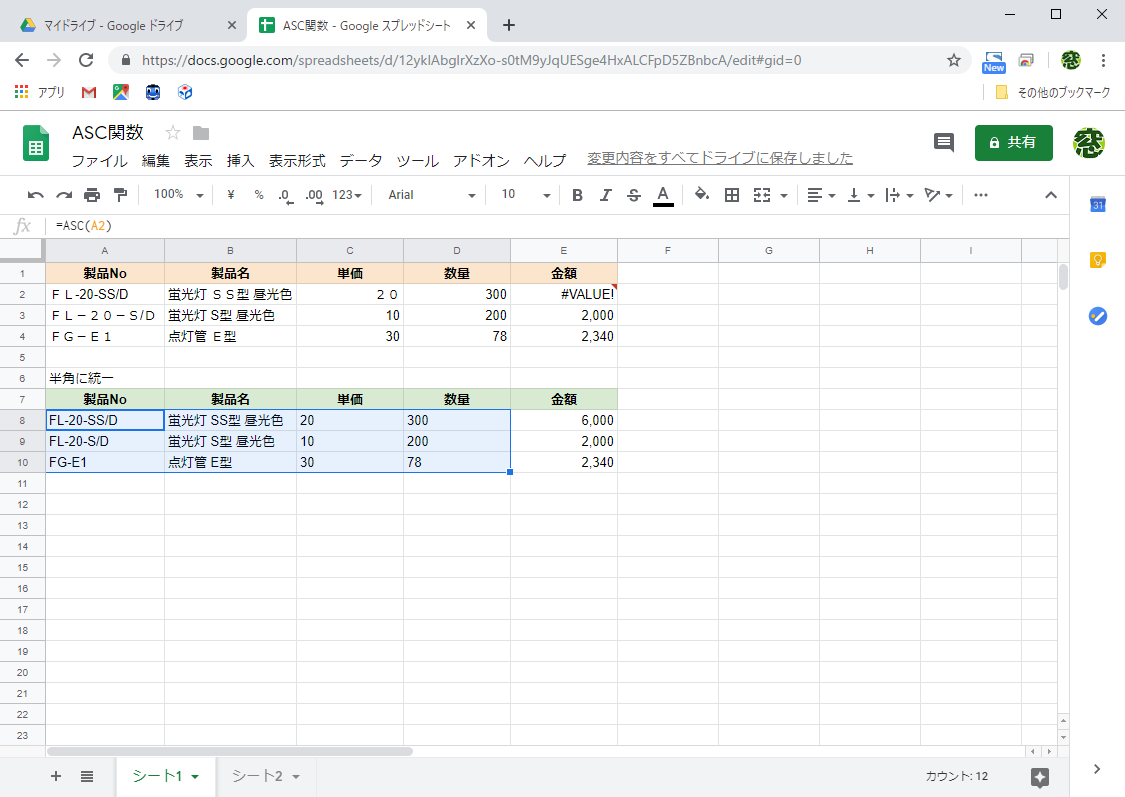The image size is (1125, 797).
Task: Open the zoom 100% dropdown
Action: tap(179, 195)
